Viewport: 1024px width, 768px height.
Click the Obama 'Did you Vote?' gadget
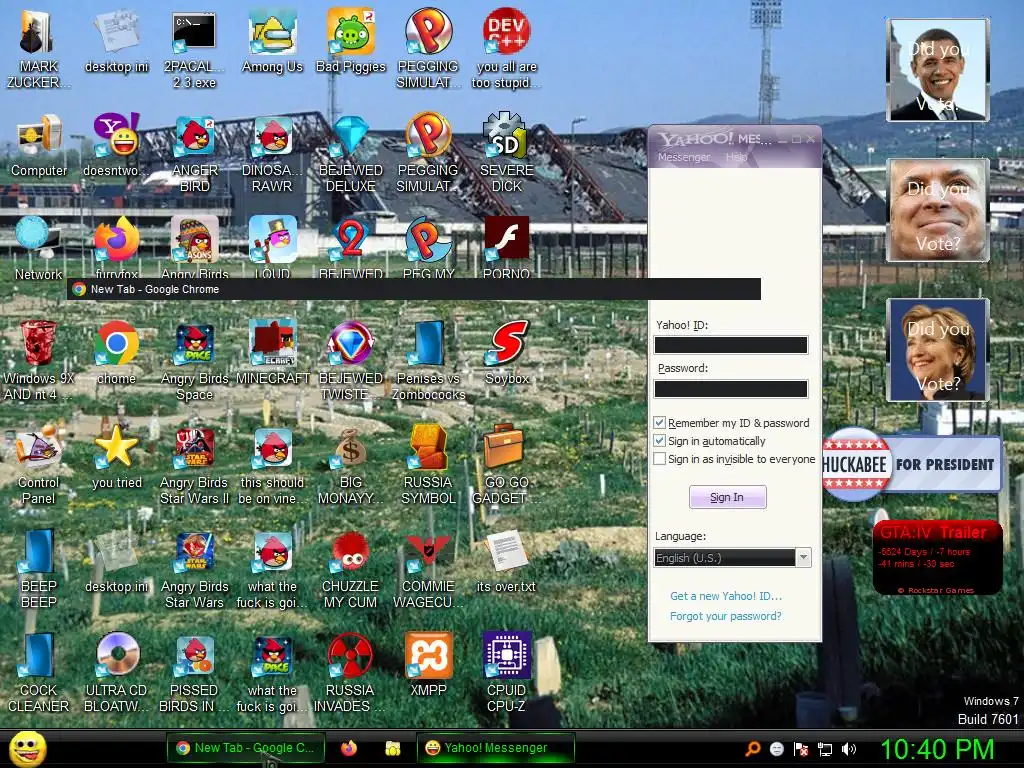tap(937, 70)
